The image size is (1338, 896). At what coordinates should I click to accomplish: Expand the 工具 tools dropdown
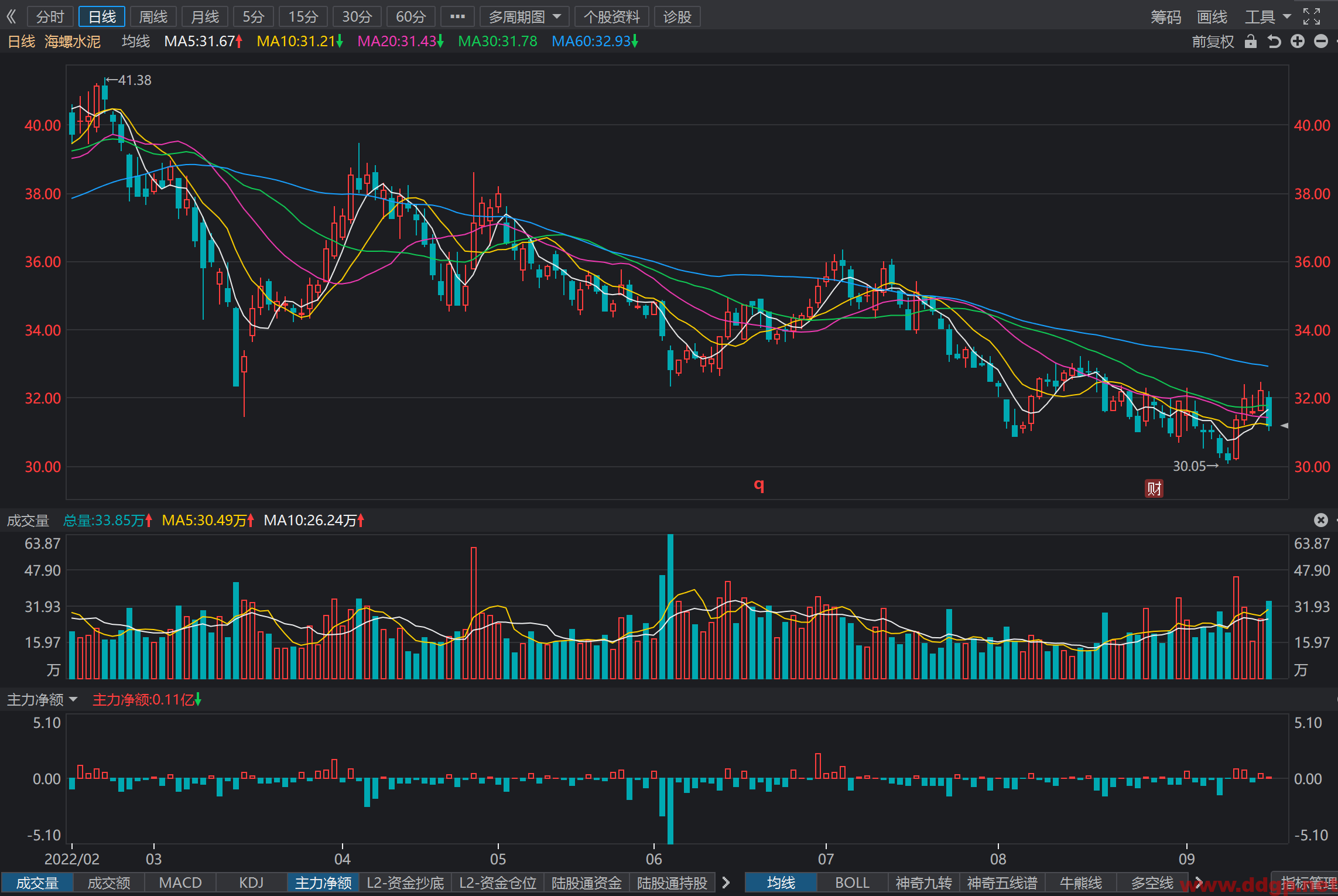[1268, 17]
